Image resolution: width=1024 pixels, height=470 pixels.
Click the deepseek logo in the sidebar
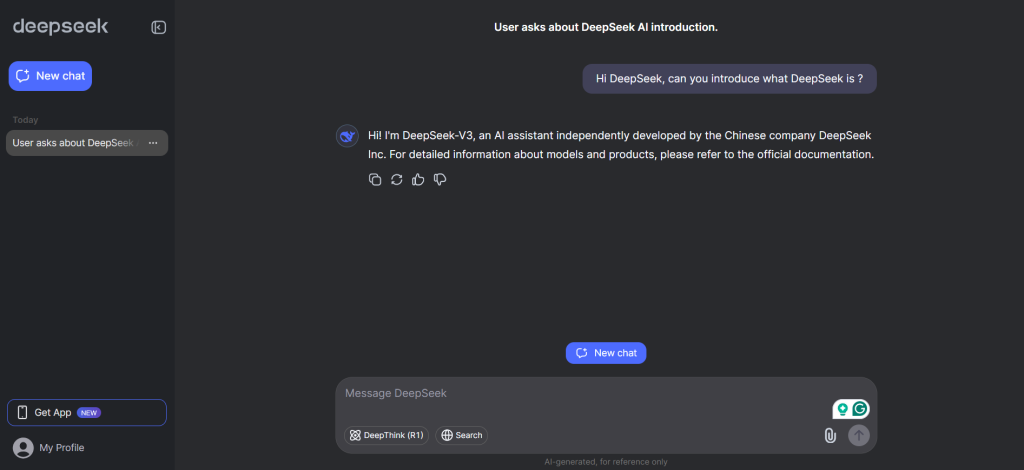[x=60, y=27]
